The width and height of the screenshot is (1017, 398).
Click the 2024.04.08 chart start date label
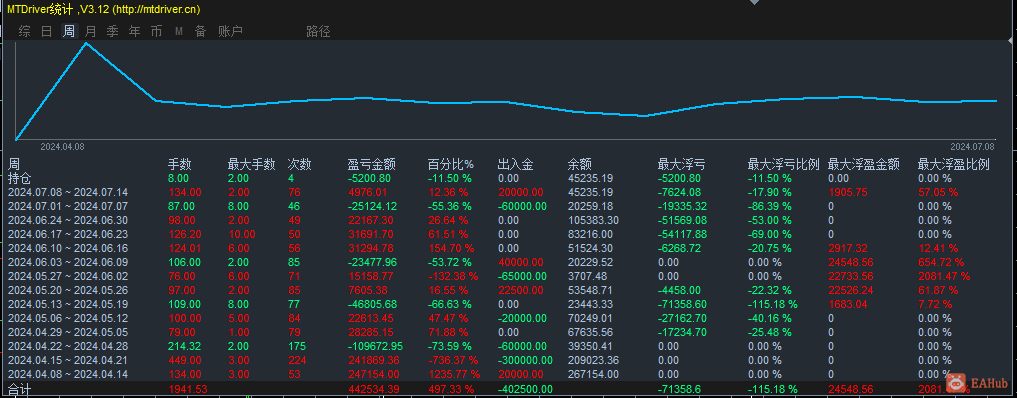point(62,146)
